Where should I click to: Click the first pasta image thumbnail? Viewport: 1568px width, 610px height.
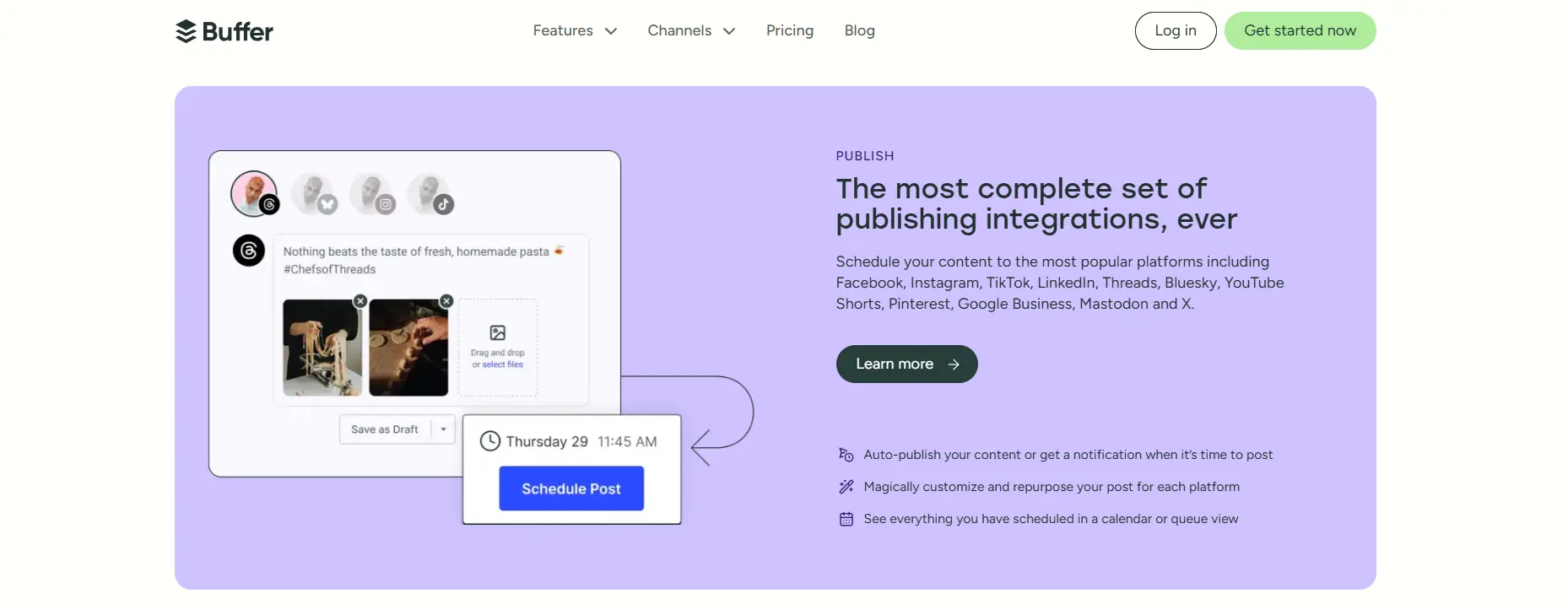(321, 348)
